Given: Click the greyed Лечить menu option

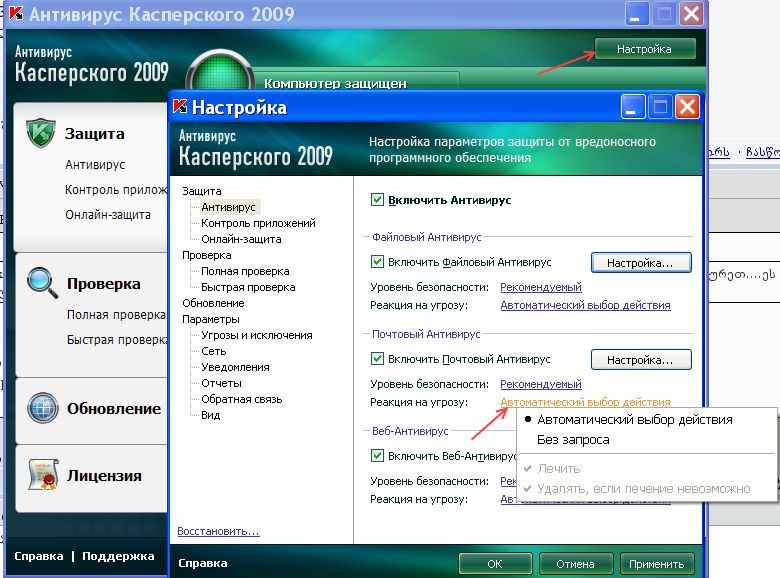Looking at the screenshot, I should [559, 469].
